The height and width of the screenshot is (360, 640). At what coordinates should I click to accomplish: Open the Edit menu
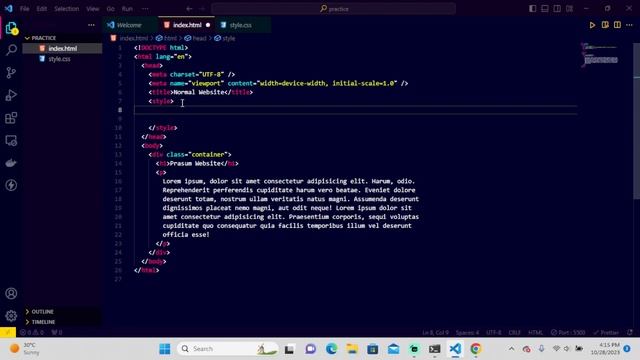pyautogui.click(x=42, y=9)
